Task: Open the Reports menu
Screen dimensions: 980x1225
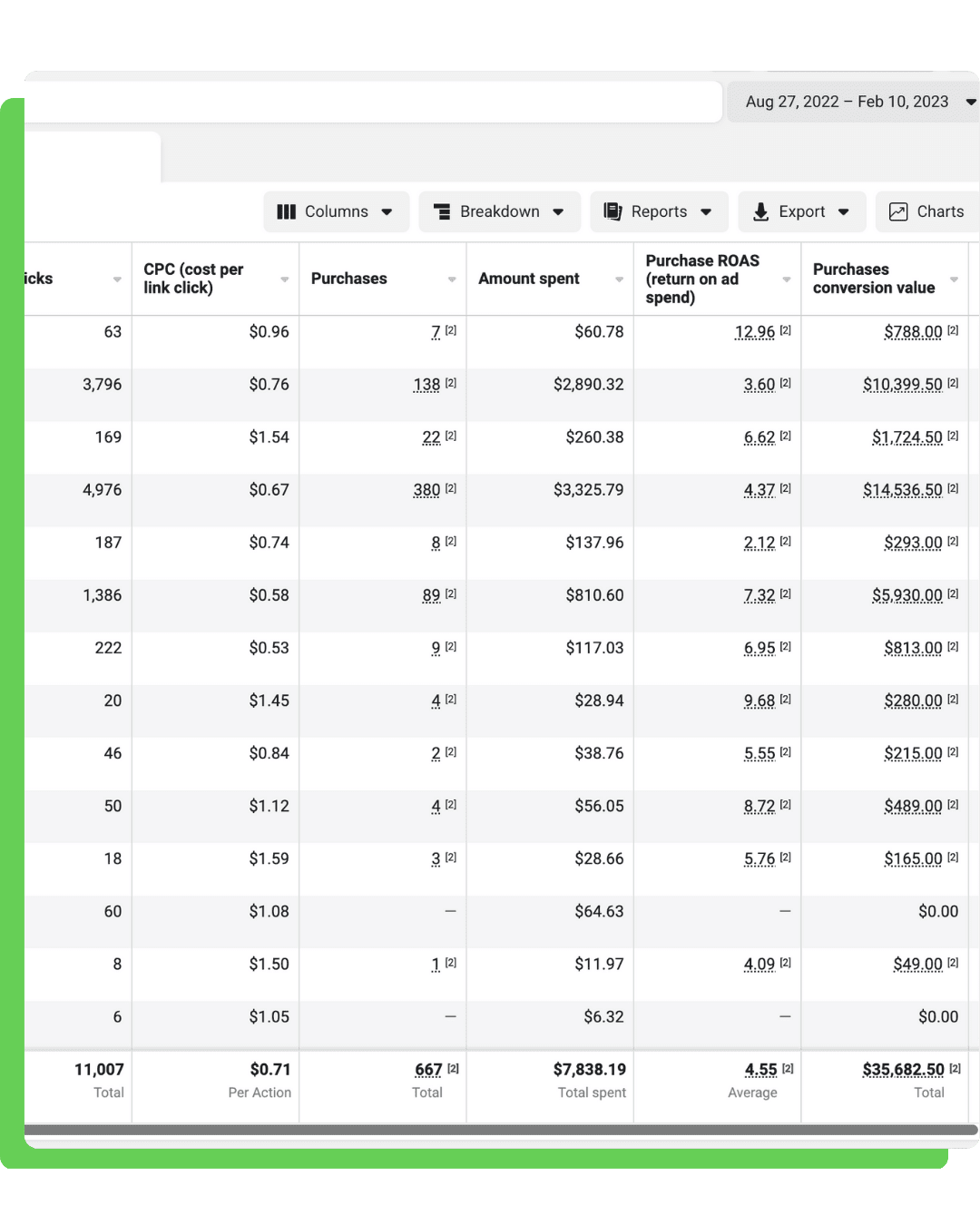Action: click(x=659, y=211)
